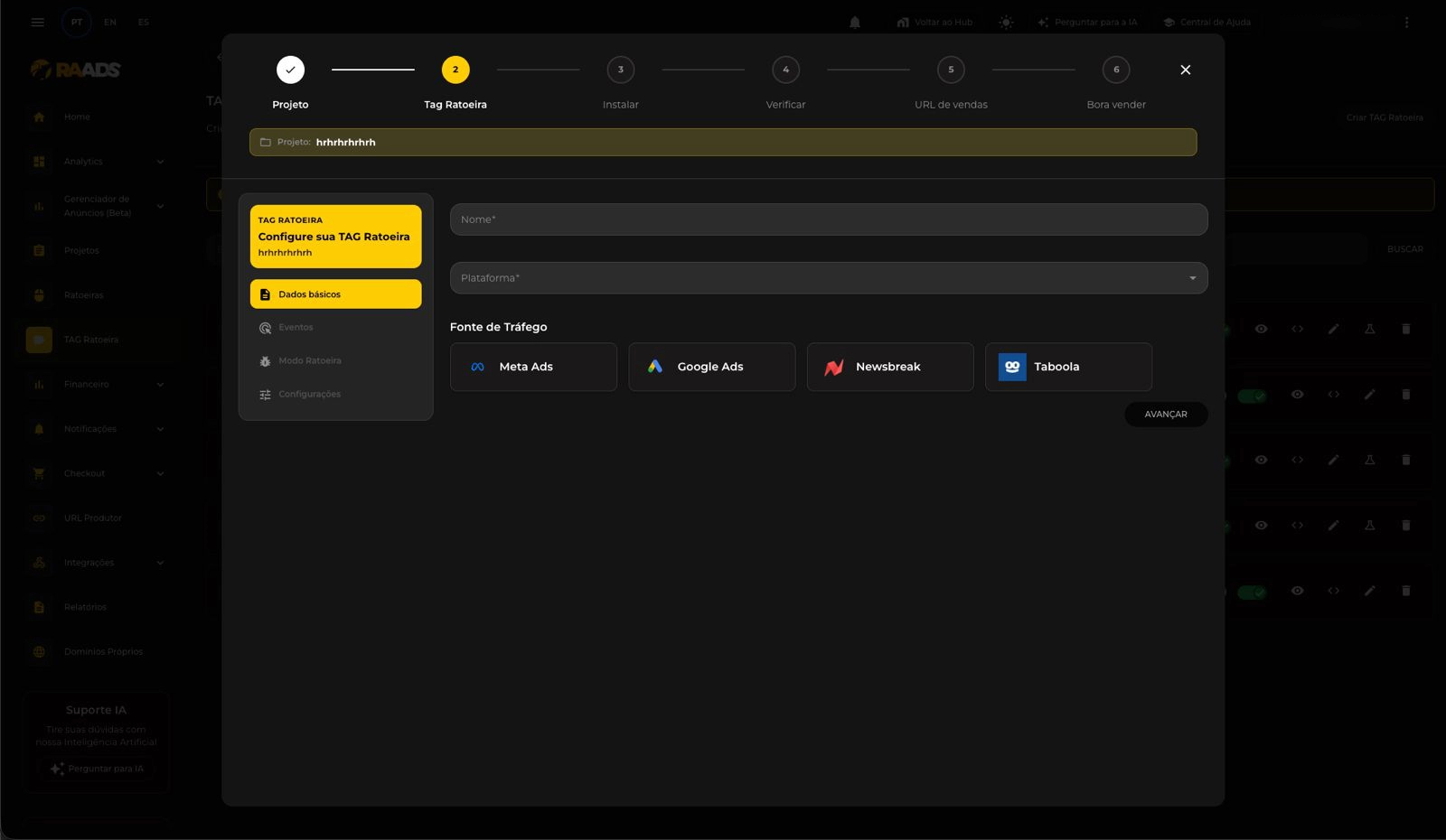Toggle the green switch in the second list row
The image size is (1446, 840).
[1252, 396]
